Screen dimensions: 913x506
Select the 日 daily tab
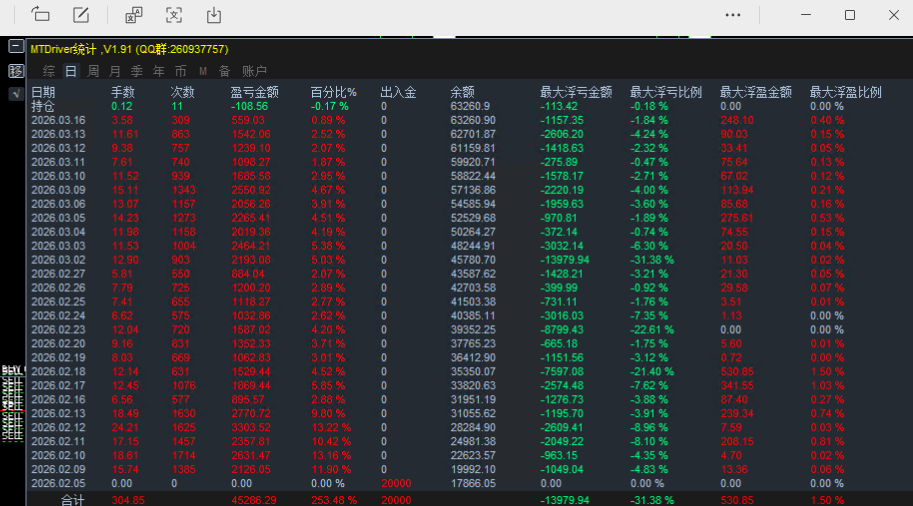(71, 71)
